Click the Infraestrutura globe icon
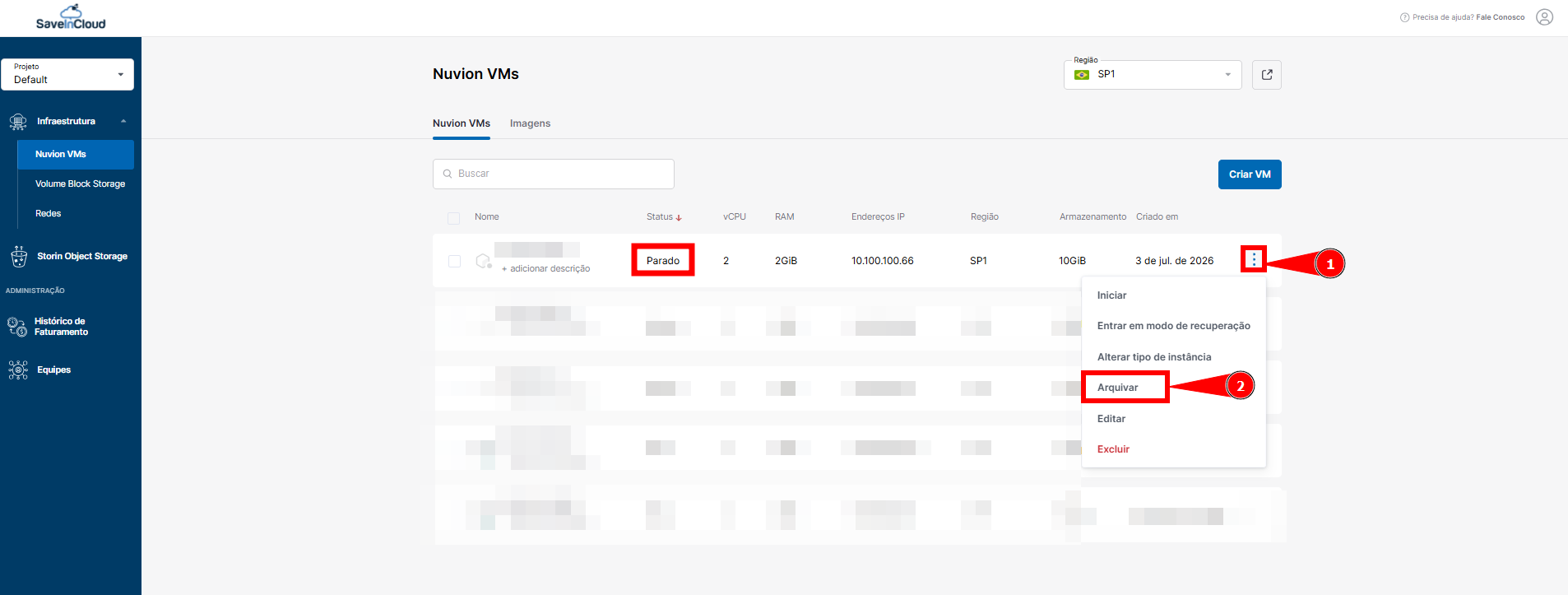 click(18, 122)
